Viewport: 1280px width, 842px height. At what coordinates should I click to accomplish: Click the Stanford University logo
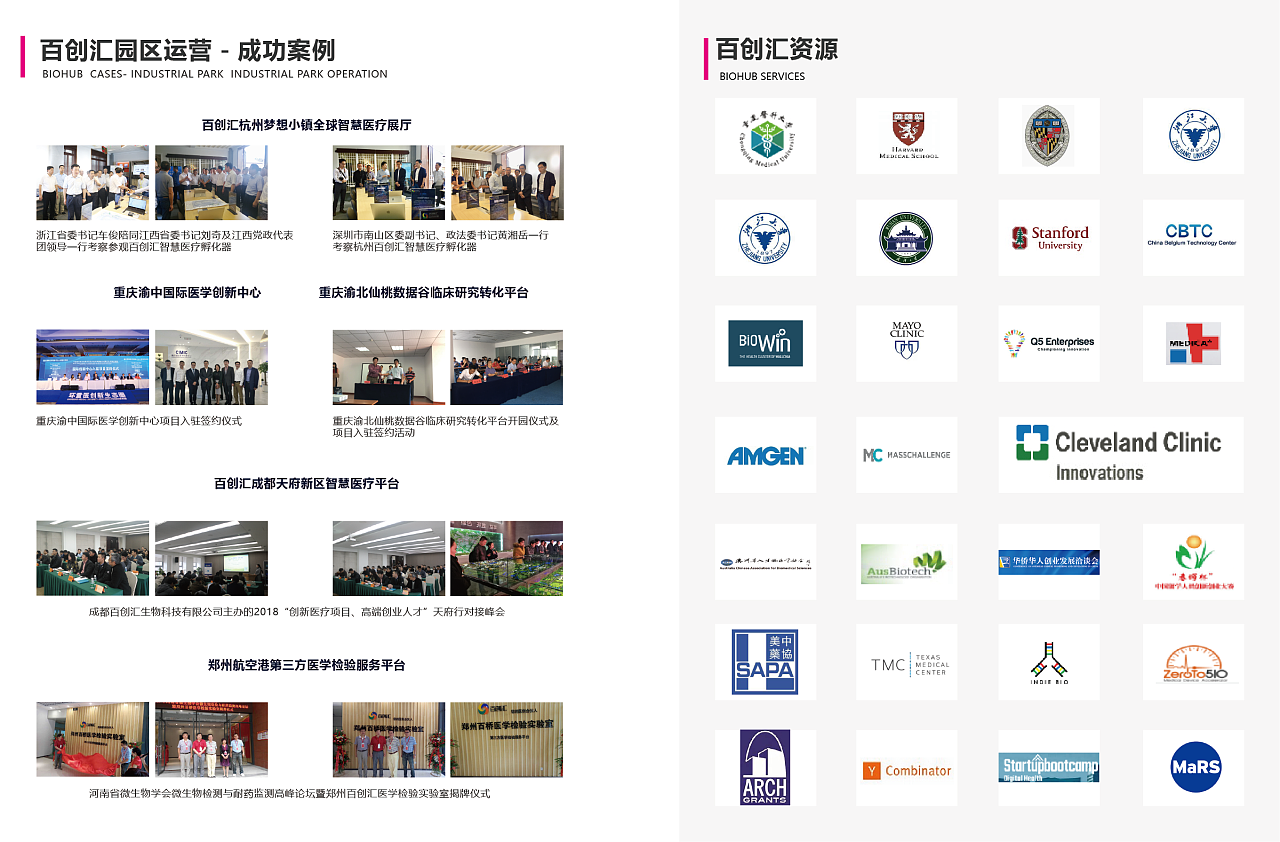(x=1048, y=238)
